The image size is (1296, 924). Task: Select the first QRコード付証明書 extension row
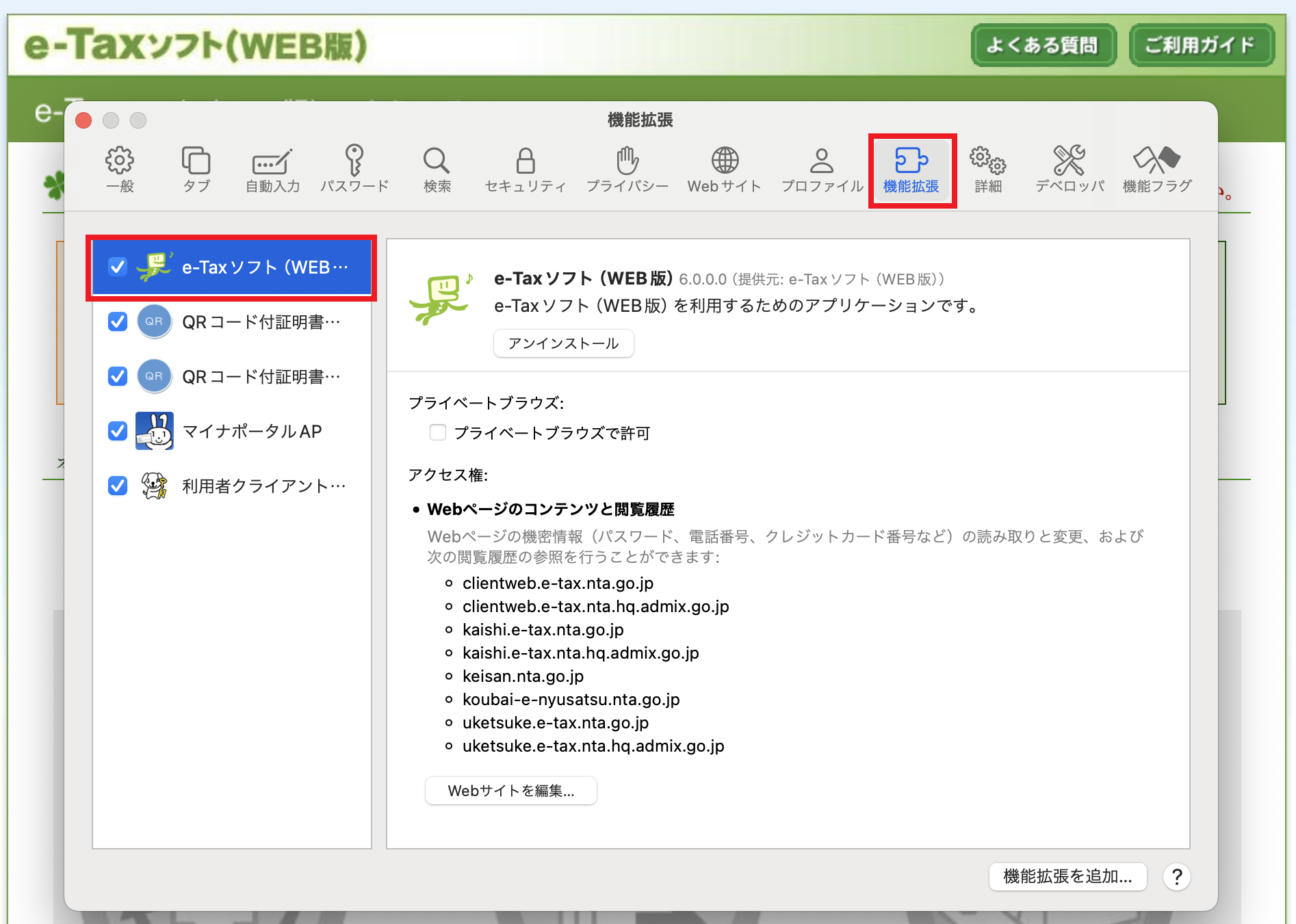coord(232,321)
